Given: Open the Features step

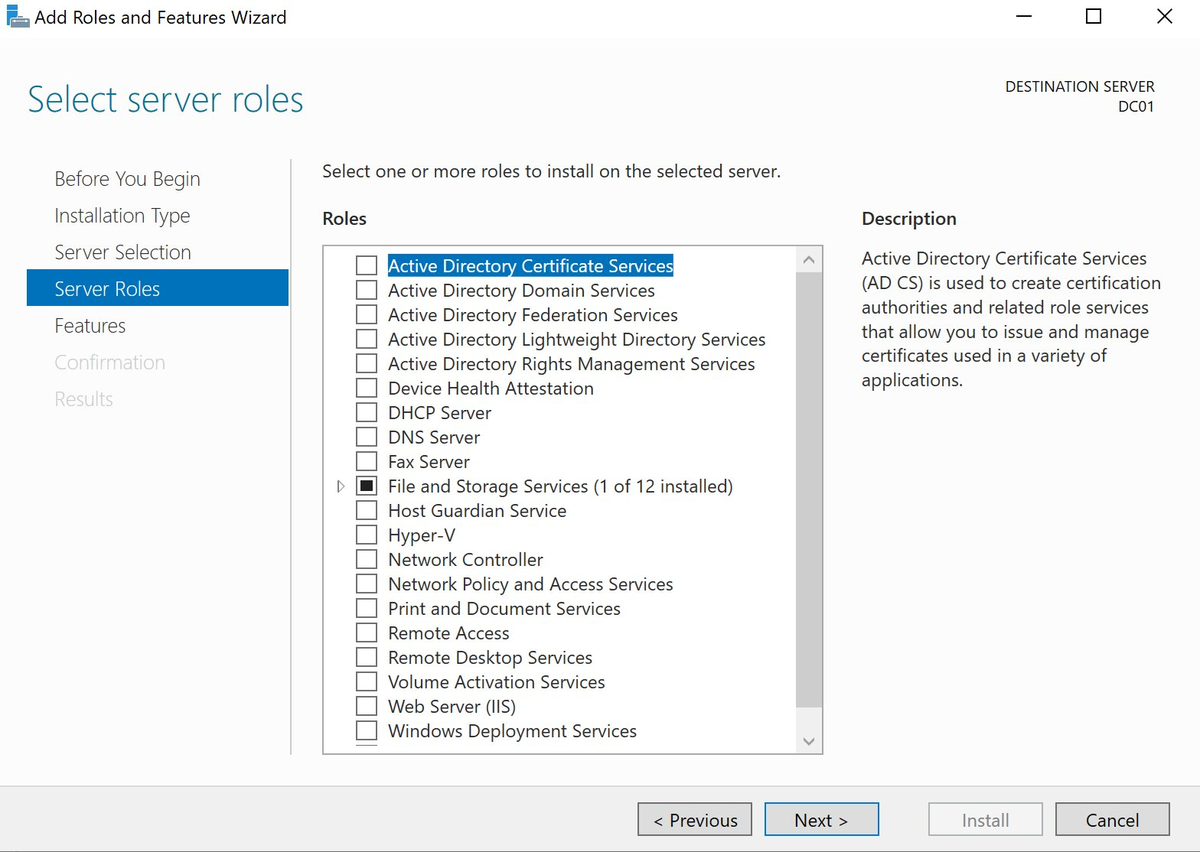Looking at the screenshot, I should pos(90,325).
